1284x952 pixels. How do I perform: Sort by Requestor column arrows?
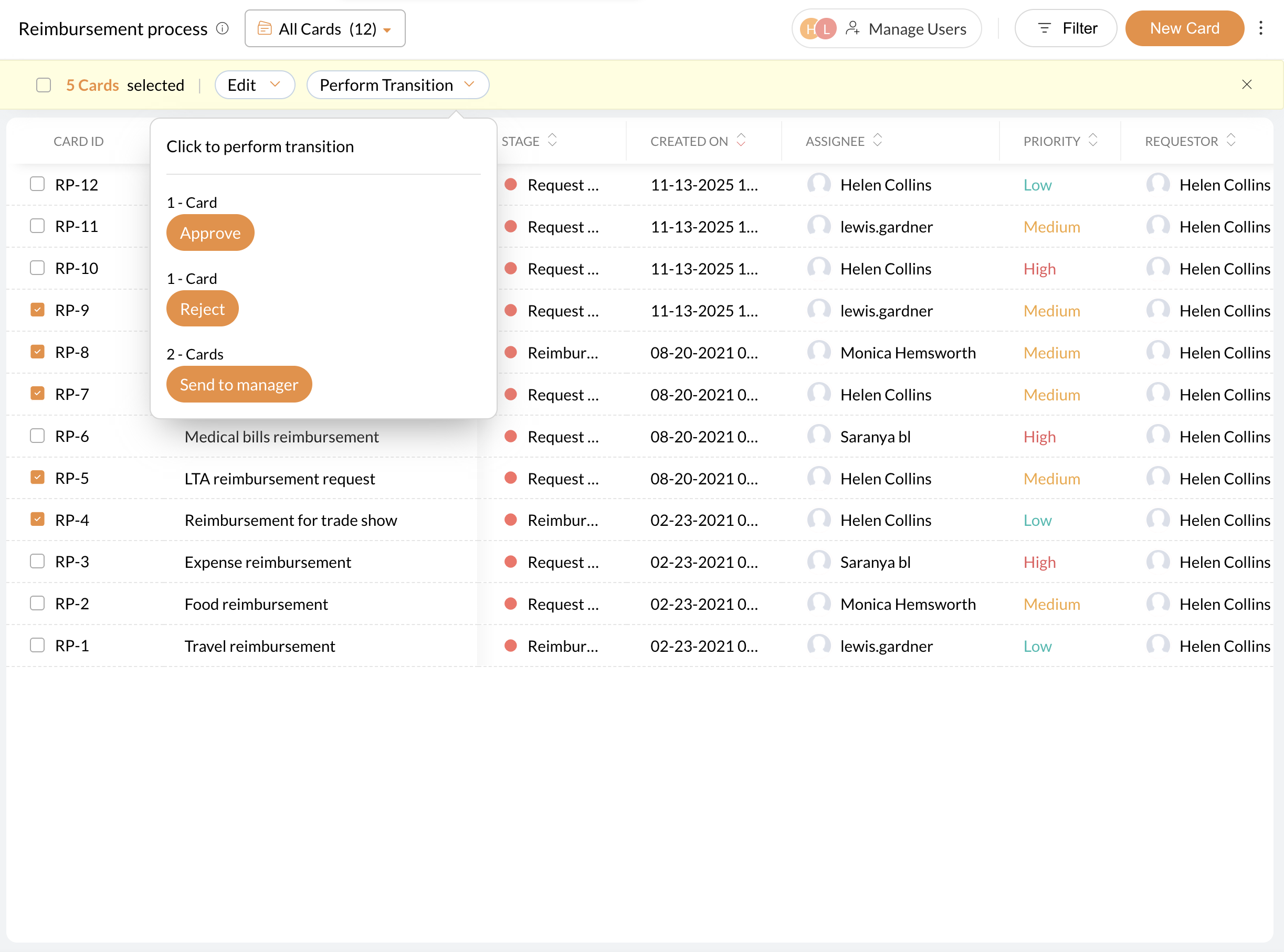(1230, 141)
